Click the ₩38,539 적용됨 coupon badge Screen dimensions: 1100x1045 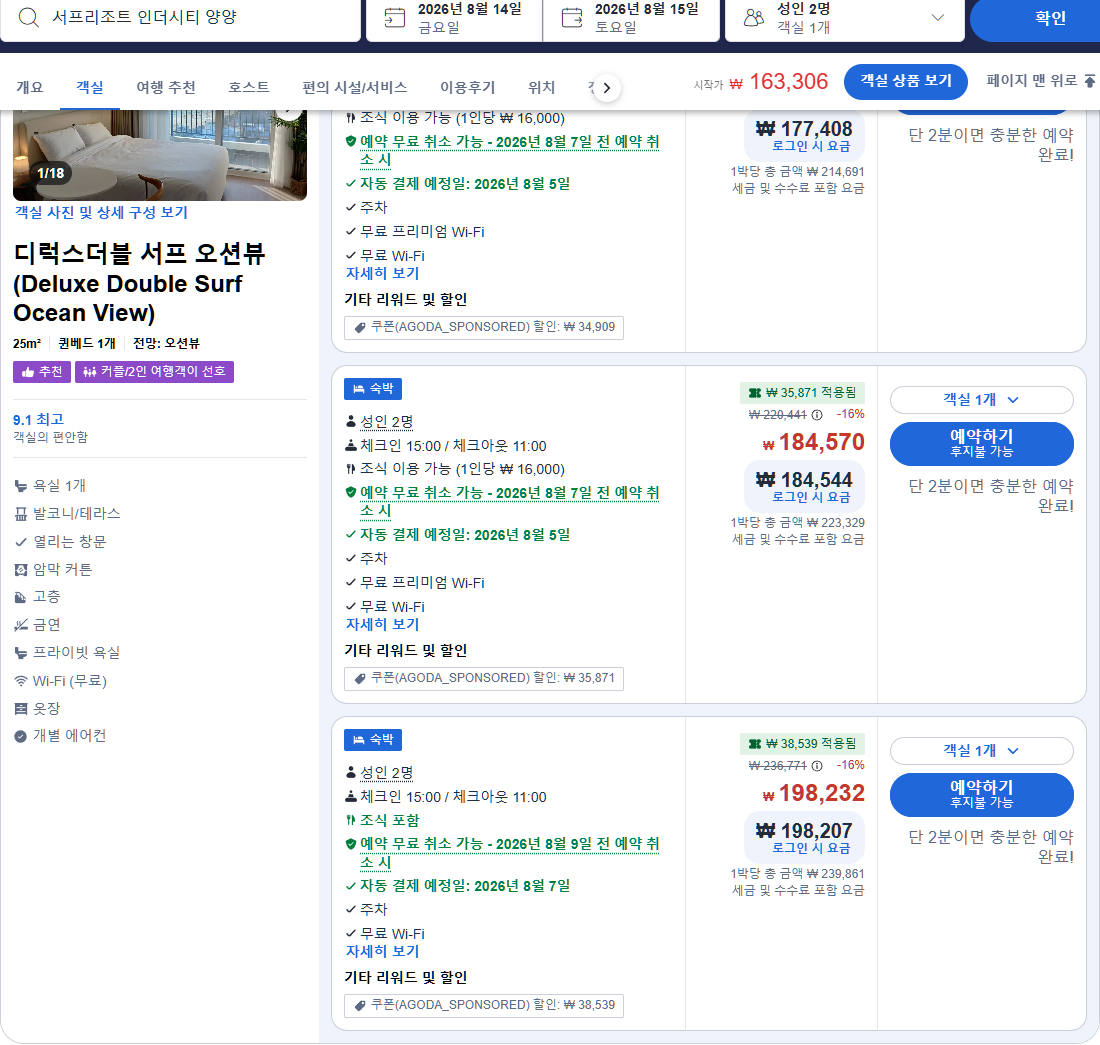tap(803, 743)
